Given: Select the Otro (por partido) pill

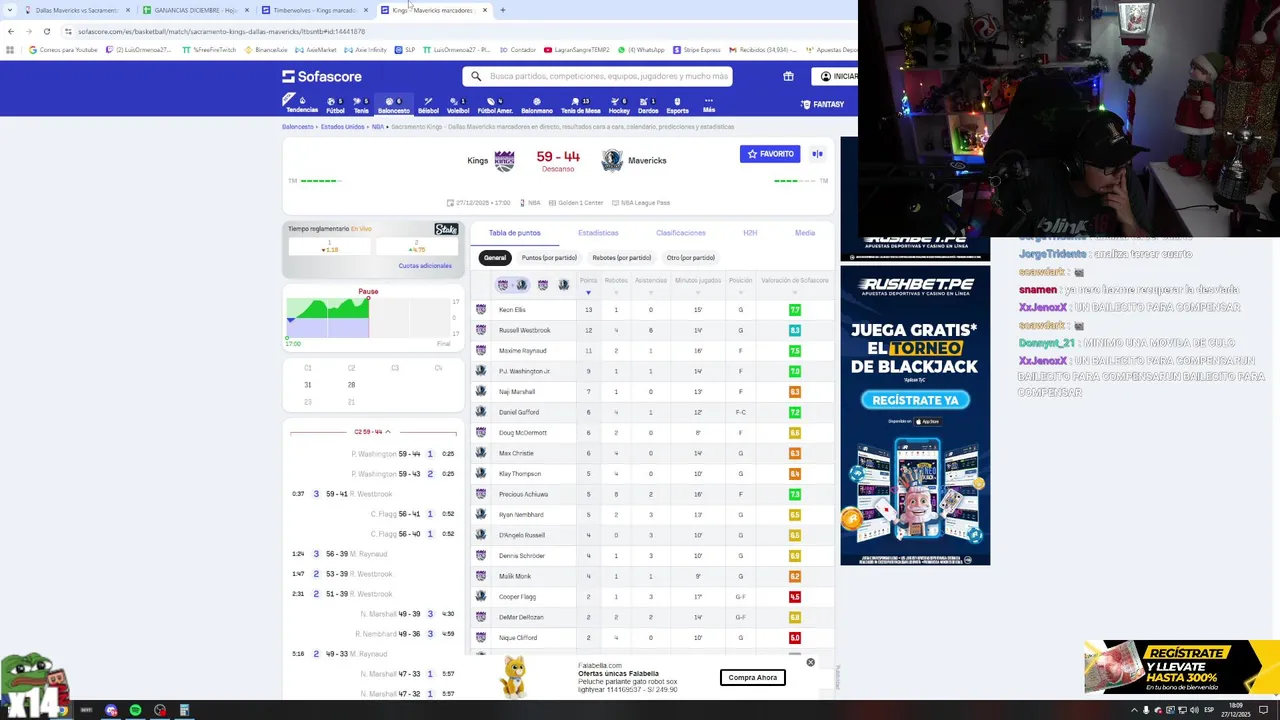Looking at the screenshot, I should (x=691, y=258).
